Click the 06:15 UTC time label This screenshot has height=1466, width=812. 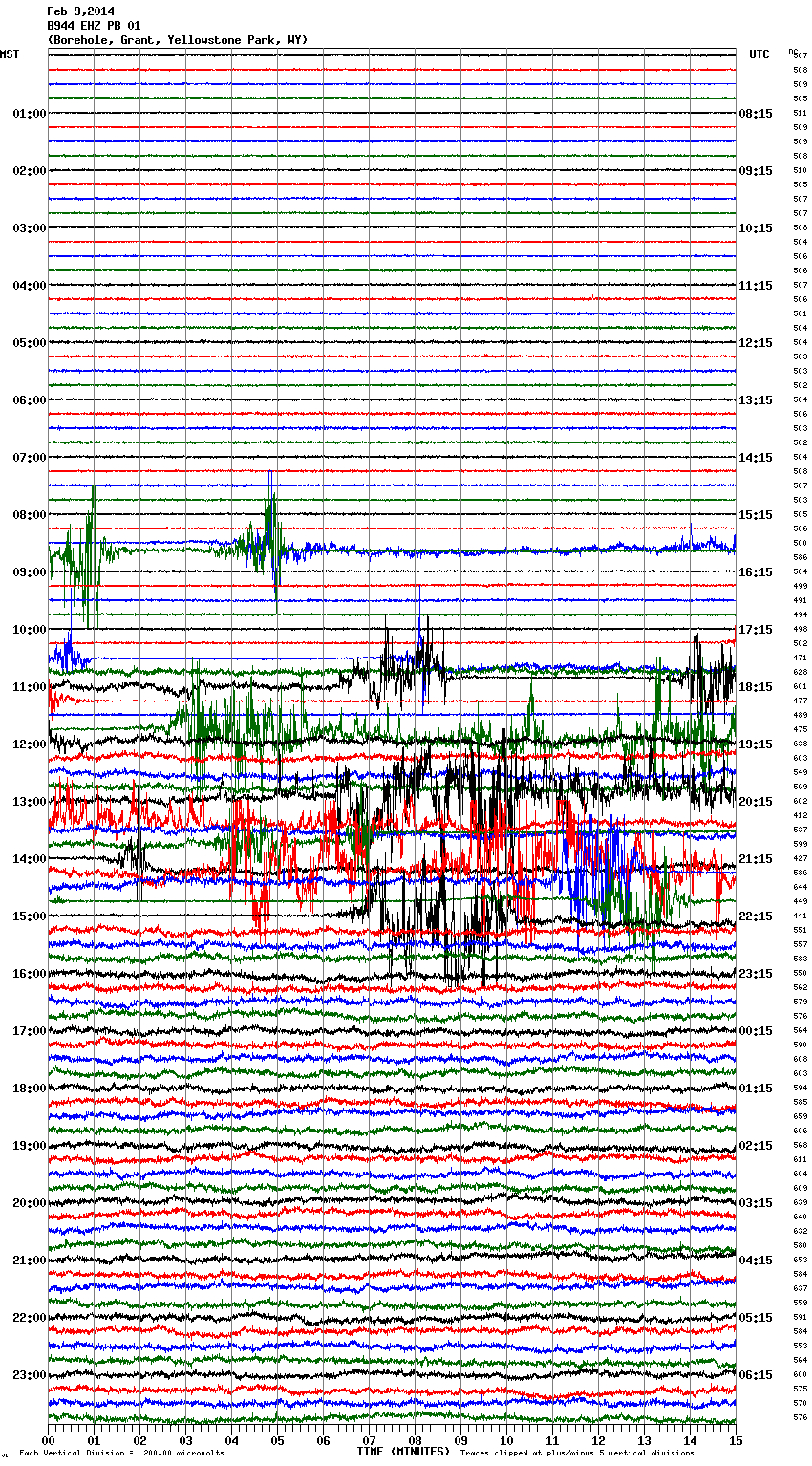point(756,1375)
